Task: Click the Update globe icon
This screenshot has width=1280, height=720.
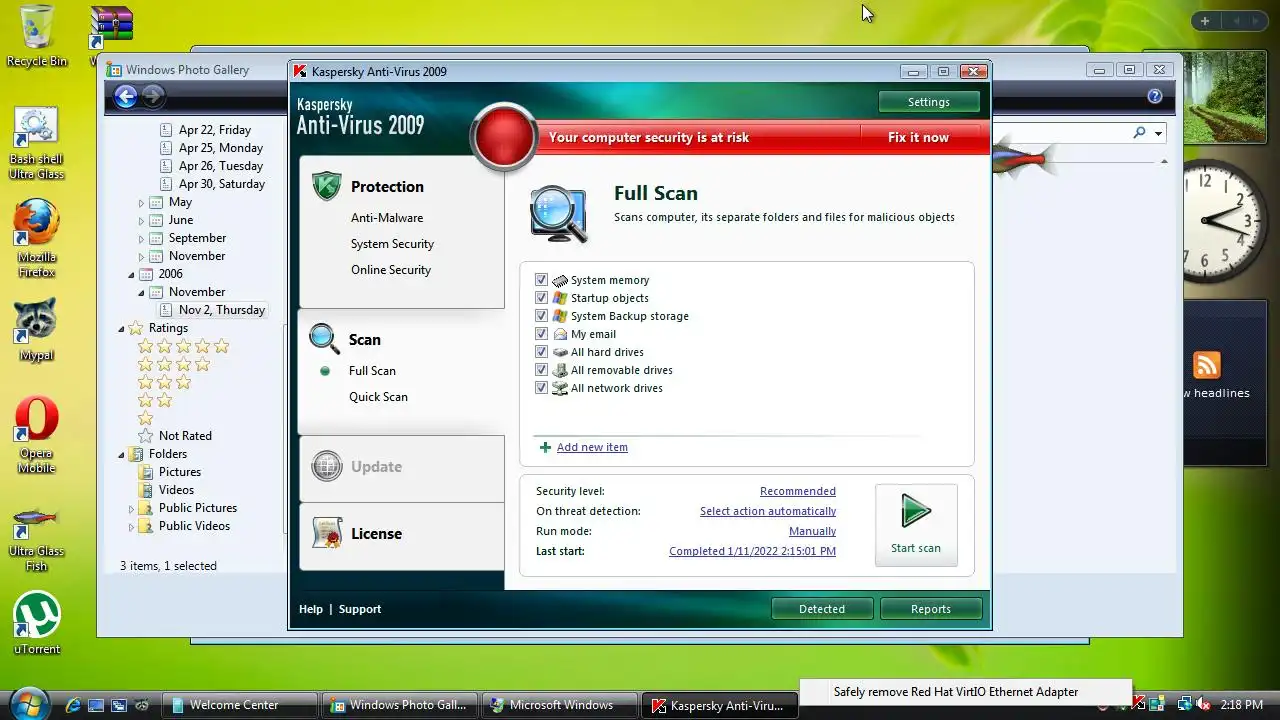Action: click(x=327, y=466)
